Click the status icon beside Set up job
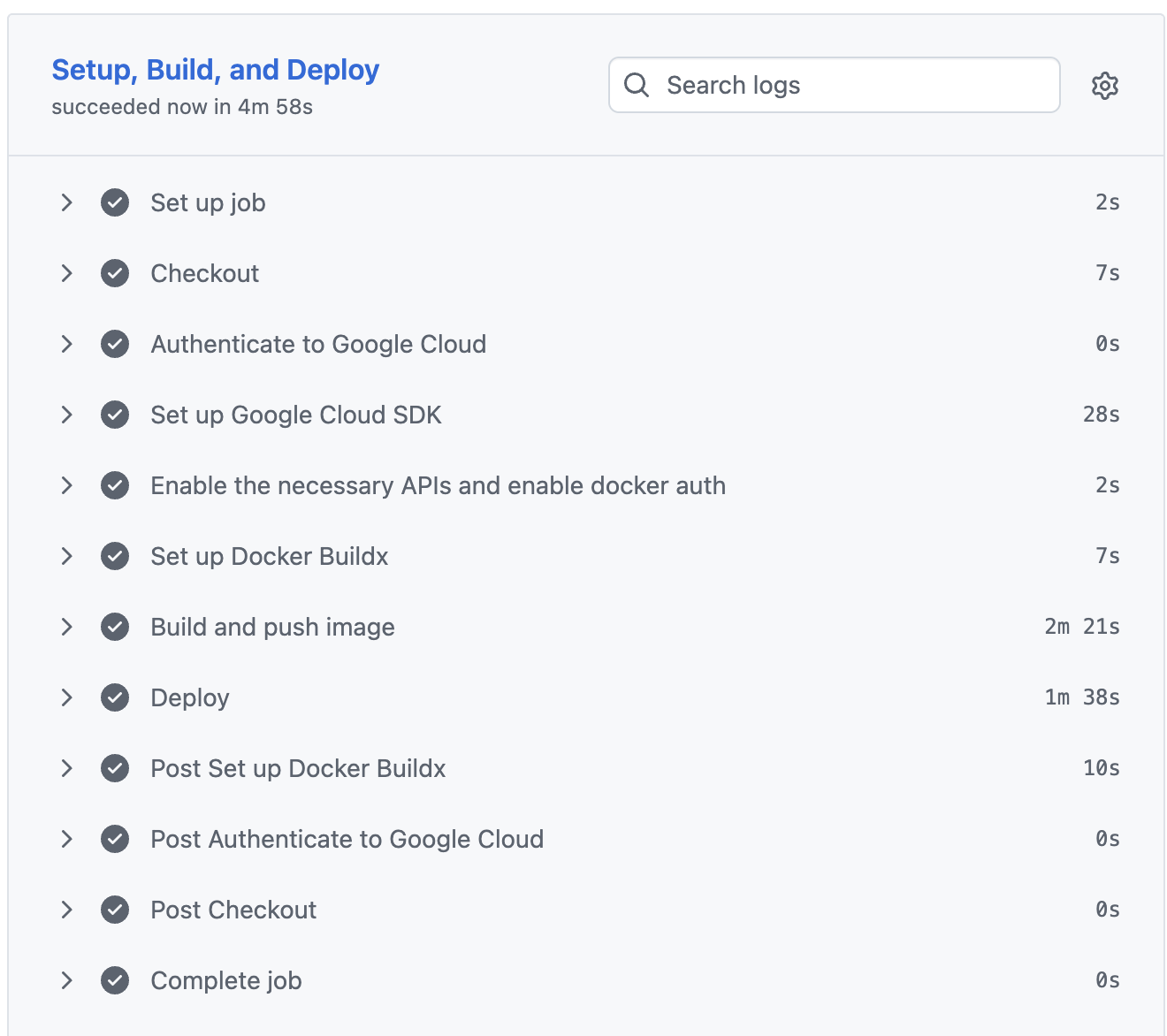The width and height of the screenshot is (1167, 1036). (x=115, y=202)
